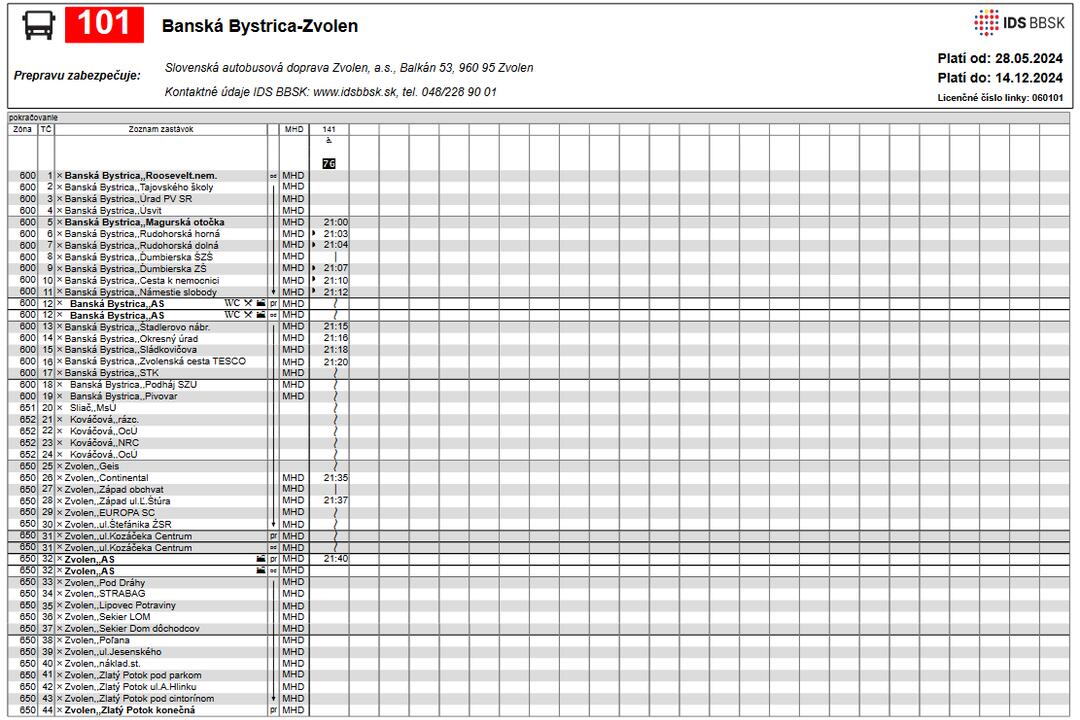Click the 21:40 arrival time at Zvolen,,AS
Image resolution: width=1080 pixels, height=720 pixels.
tap(336, 559)
